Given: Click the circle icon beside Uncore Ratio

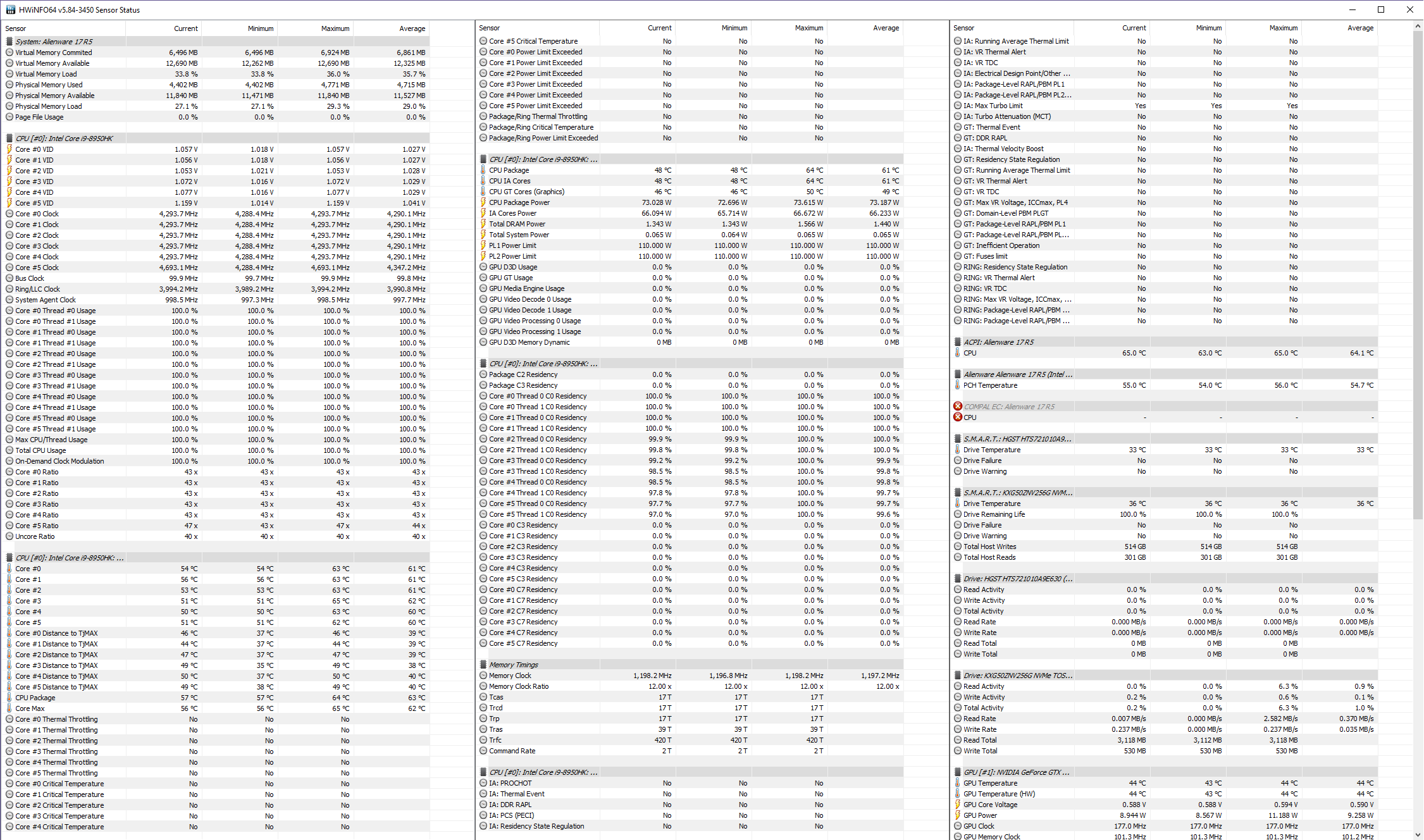Looking at the screenshot, I should 9,536.
